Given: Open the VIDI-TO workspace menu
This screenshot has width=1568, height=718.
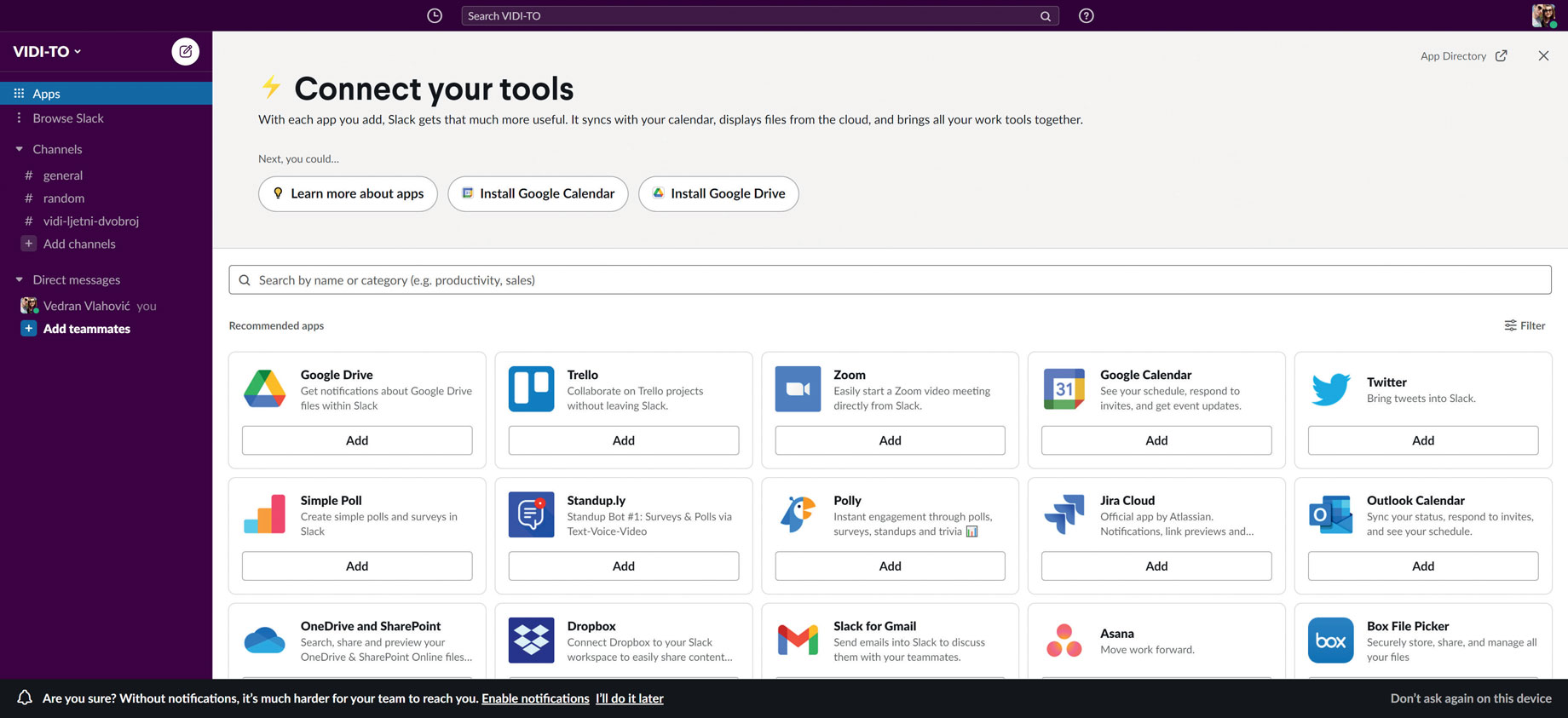Looking at the screenshot, I should point(48,52).
